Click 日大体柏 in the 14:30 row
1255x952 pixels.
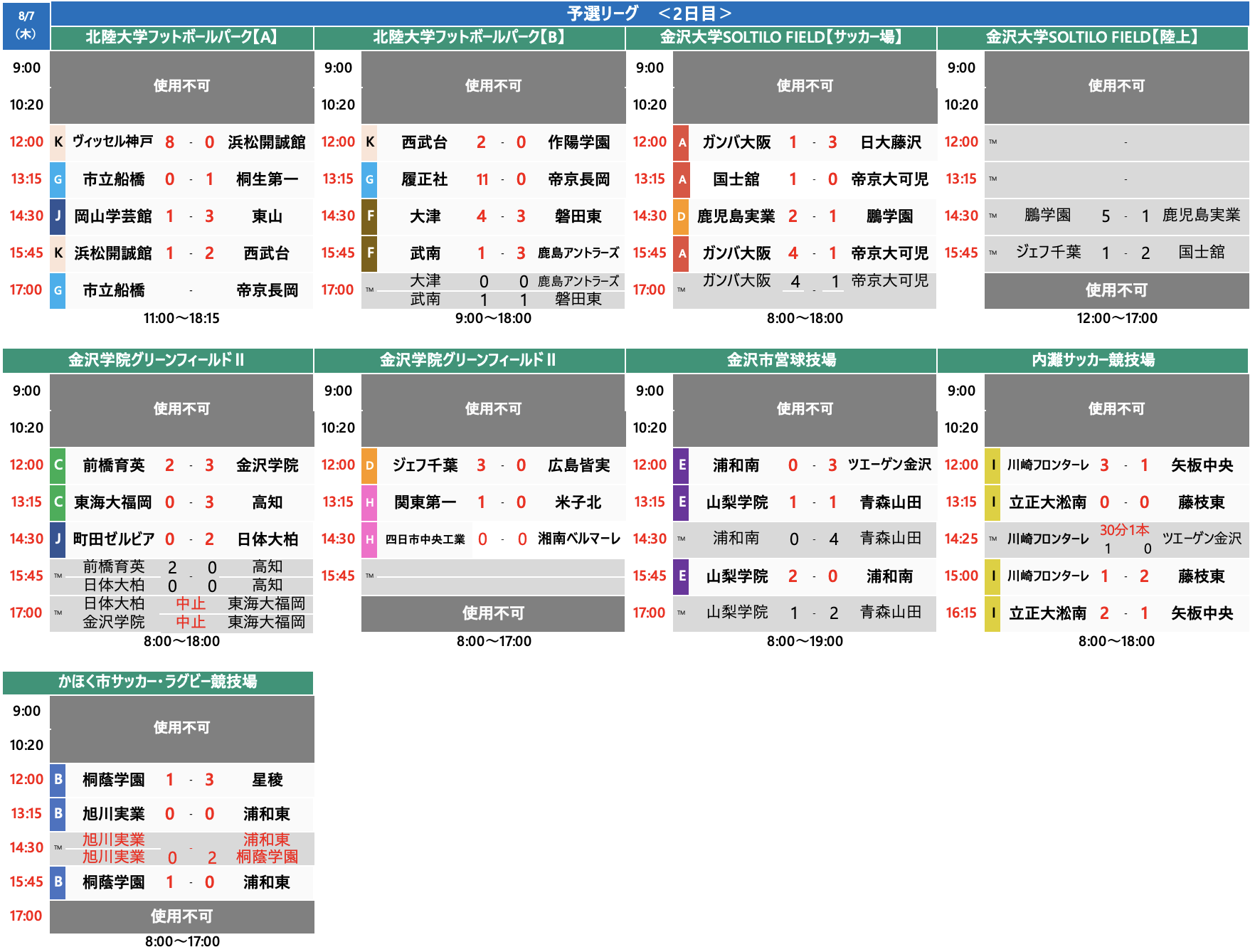coord(267,539)
